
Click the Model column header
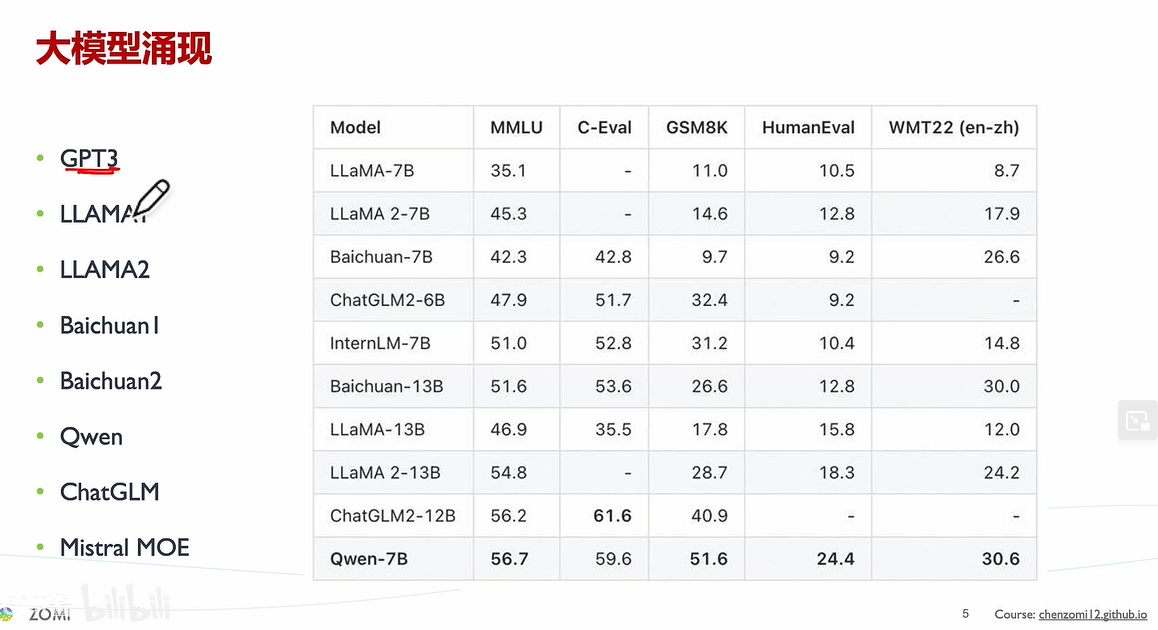355,127
